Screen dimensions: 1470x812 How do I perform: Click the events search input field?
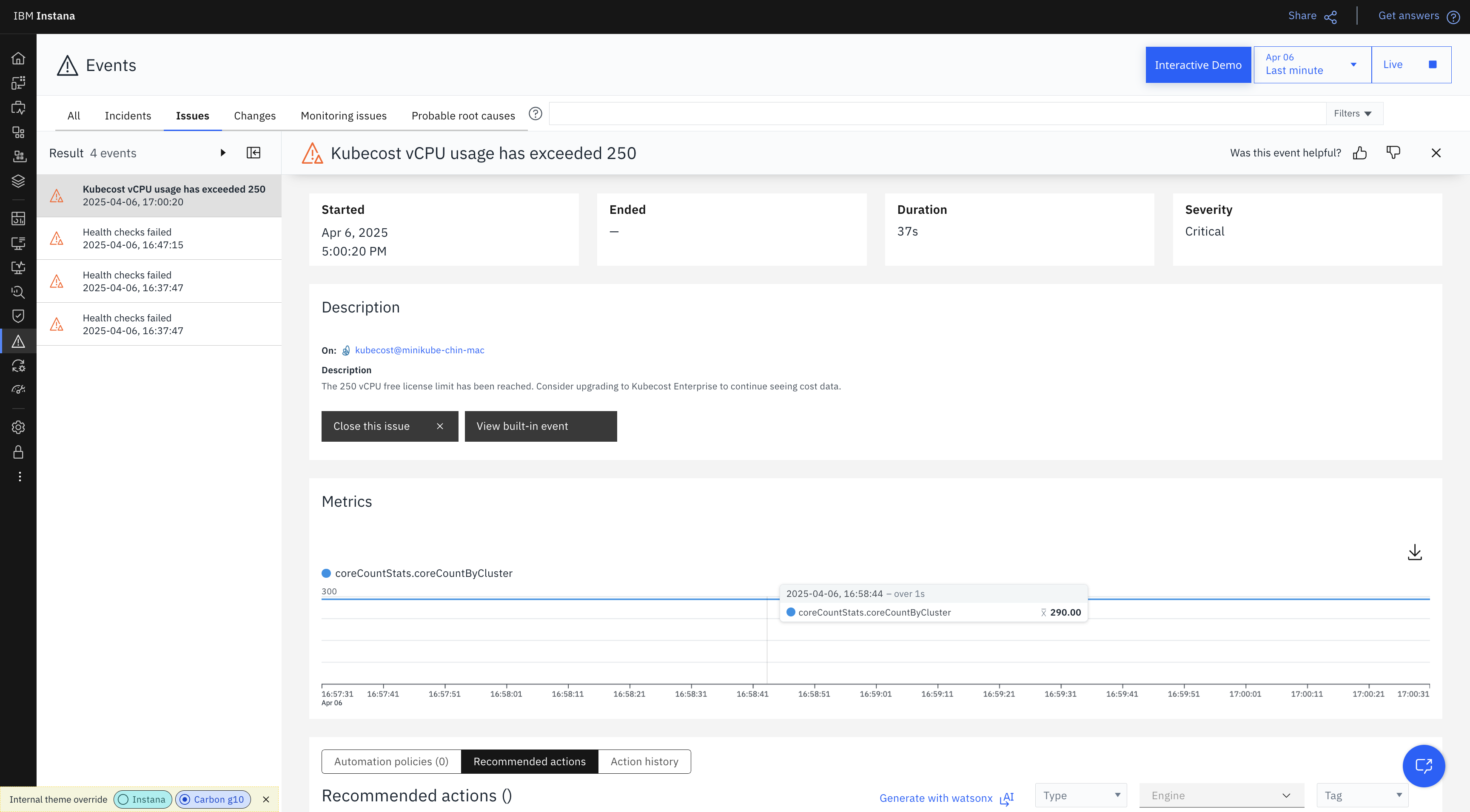pyautogui.click(x=937, y=114)
